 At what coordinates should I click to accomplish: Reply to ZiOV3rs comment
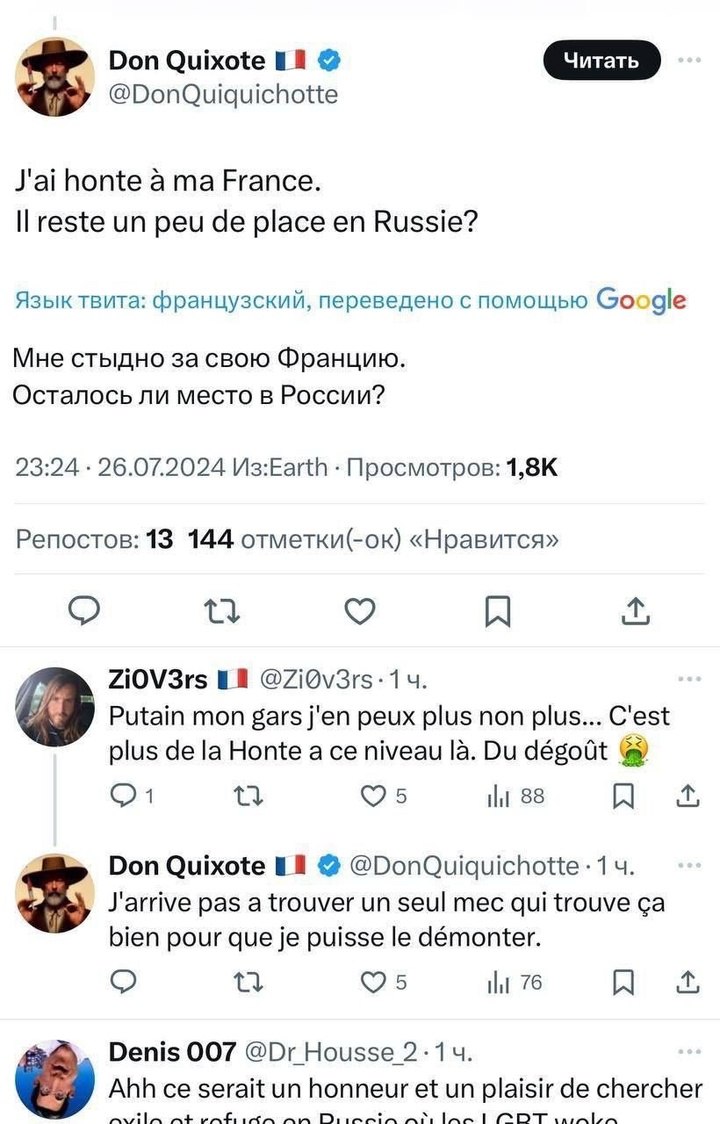pyautogui.click(x=122, y=796)
